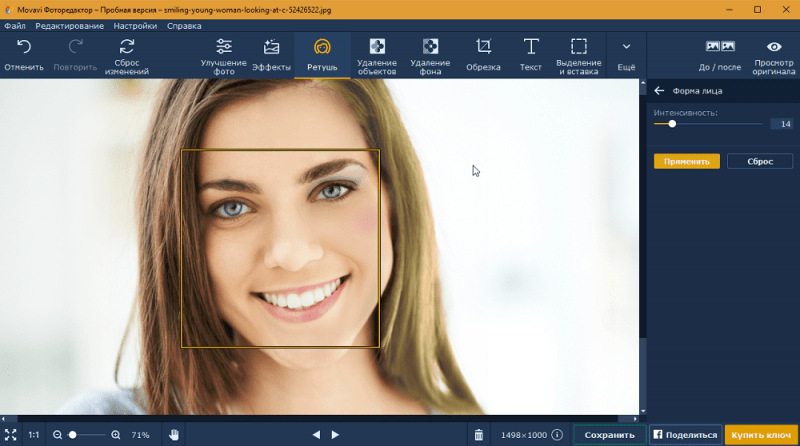This screenshot has height=446, width=800.
Task: Open Selection and insert (Выделение и вставка) tool
Action: coord(579,47)
